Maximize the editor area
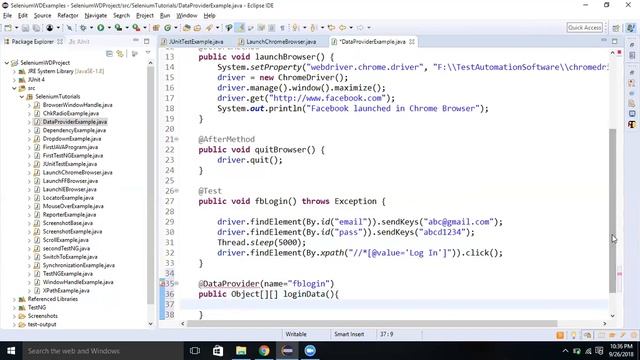The width and height of the screenshot is (640, 360). (x=615, y=41)
